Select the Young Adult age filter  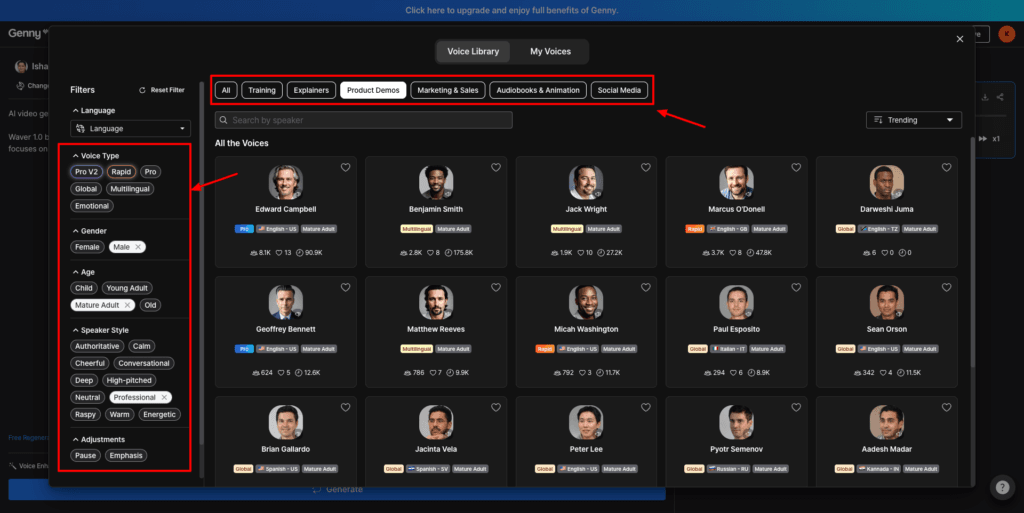[x=127, y=288]
